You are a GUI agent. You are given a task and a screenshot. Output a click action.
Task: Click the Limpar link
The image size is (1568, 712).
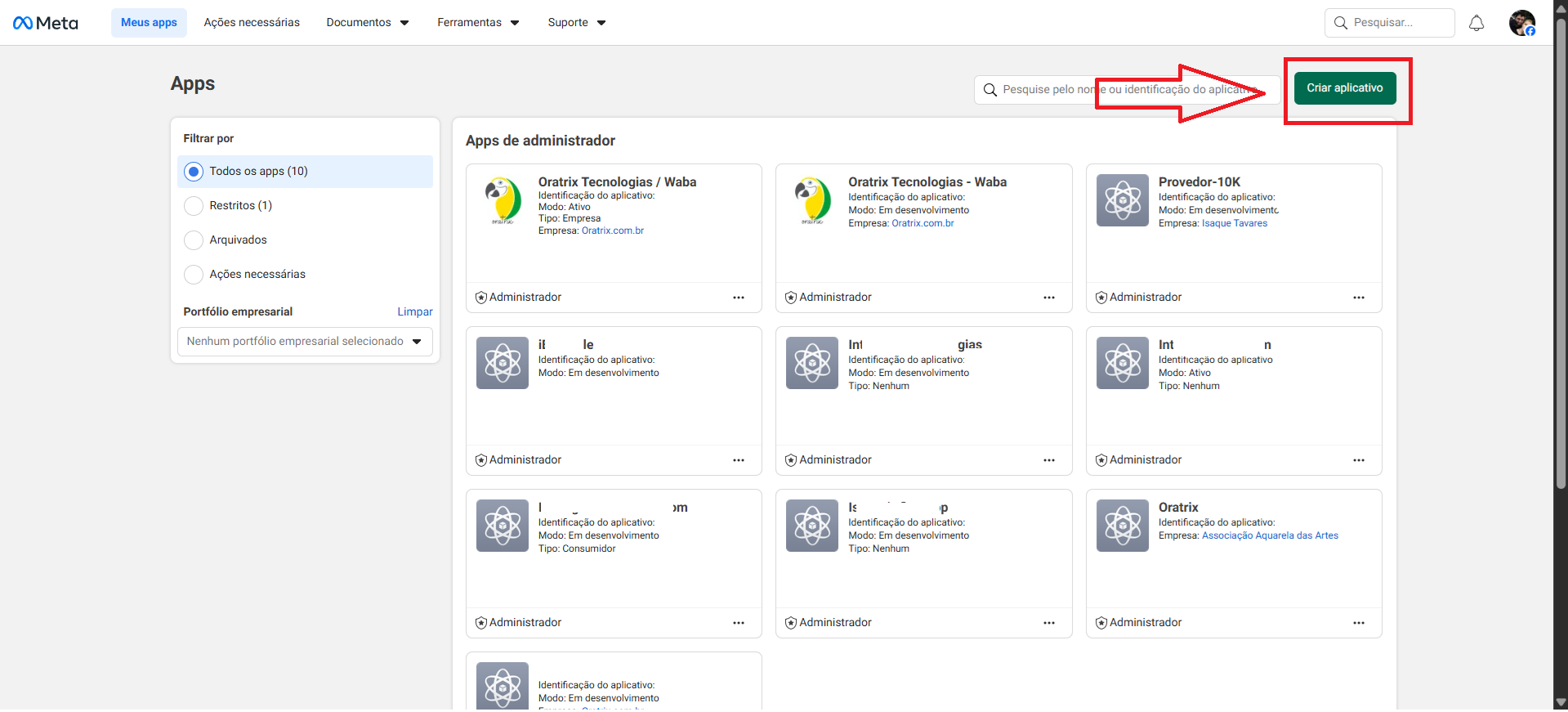414,312
